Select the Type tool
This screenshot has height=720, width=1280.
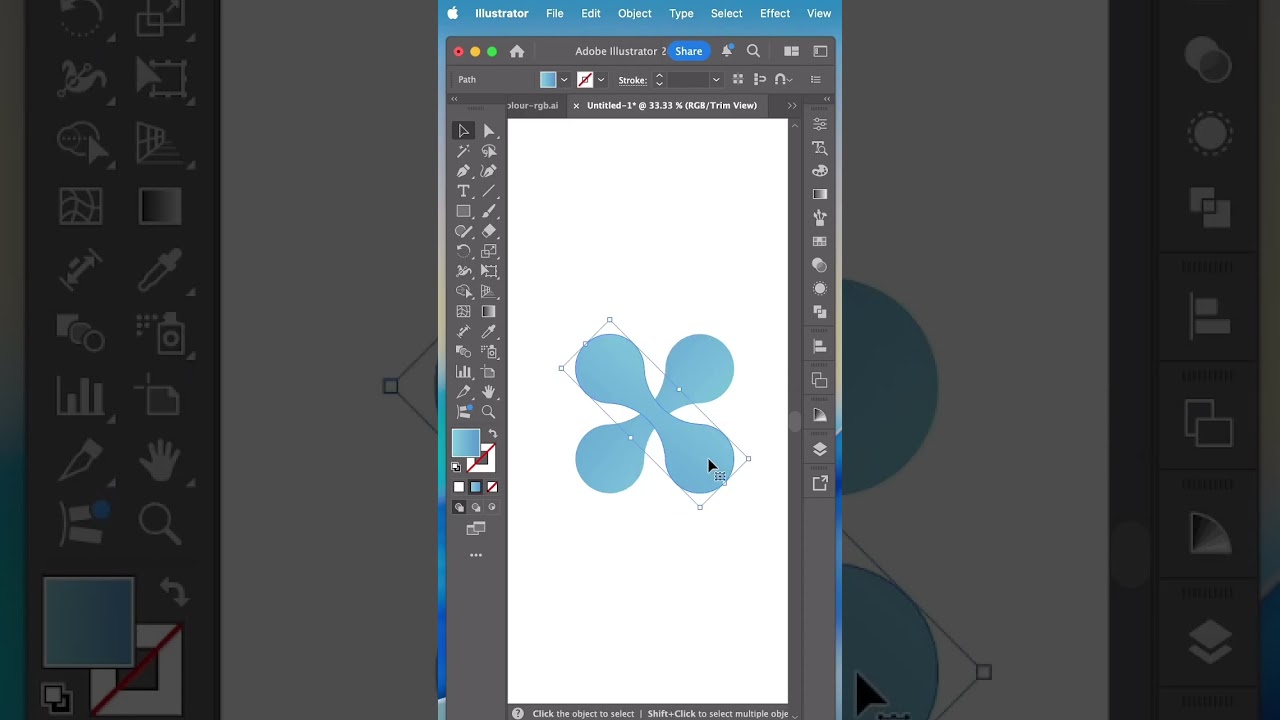tap(463, 191)
